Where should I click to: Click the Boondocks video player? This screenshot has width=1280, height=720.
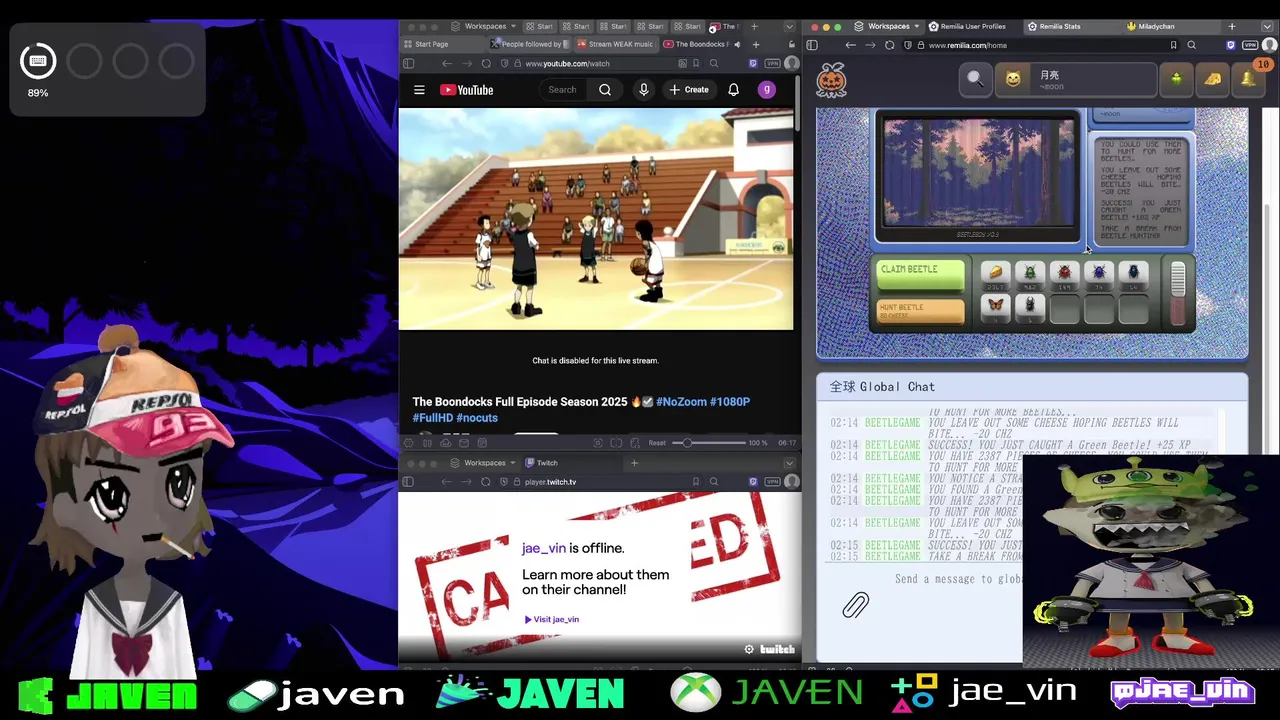(596, 219)
